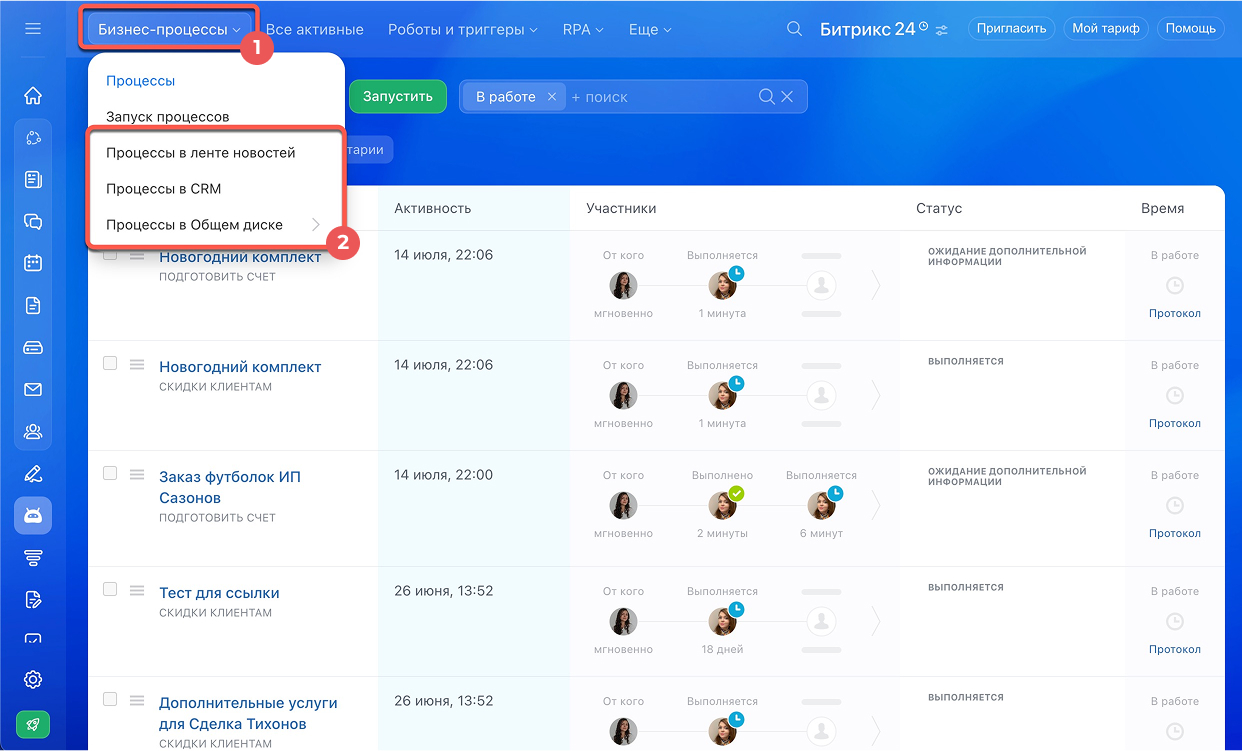Expand participants chevron in Новогодний комплект Скидки клиентам row

(876, 396)
